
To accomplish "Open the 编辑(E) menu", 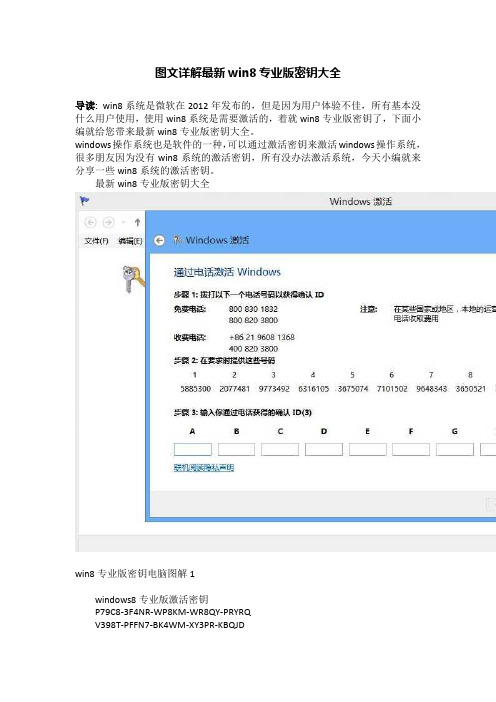I will (x=130, y=241).
